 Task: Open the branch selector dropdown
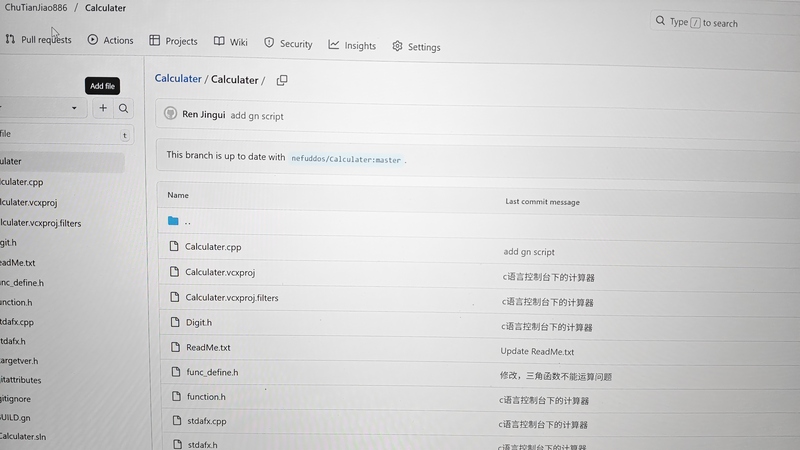click(x=41, y=108)
